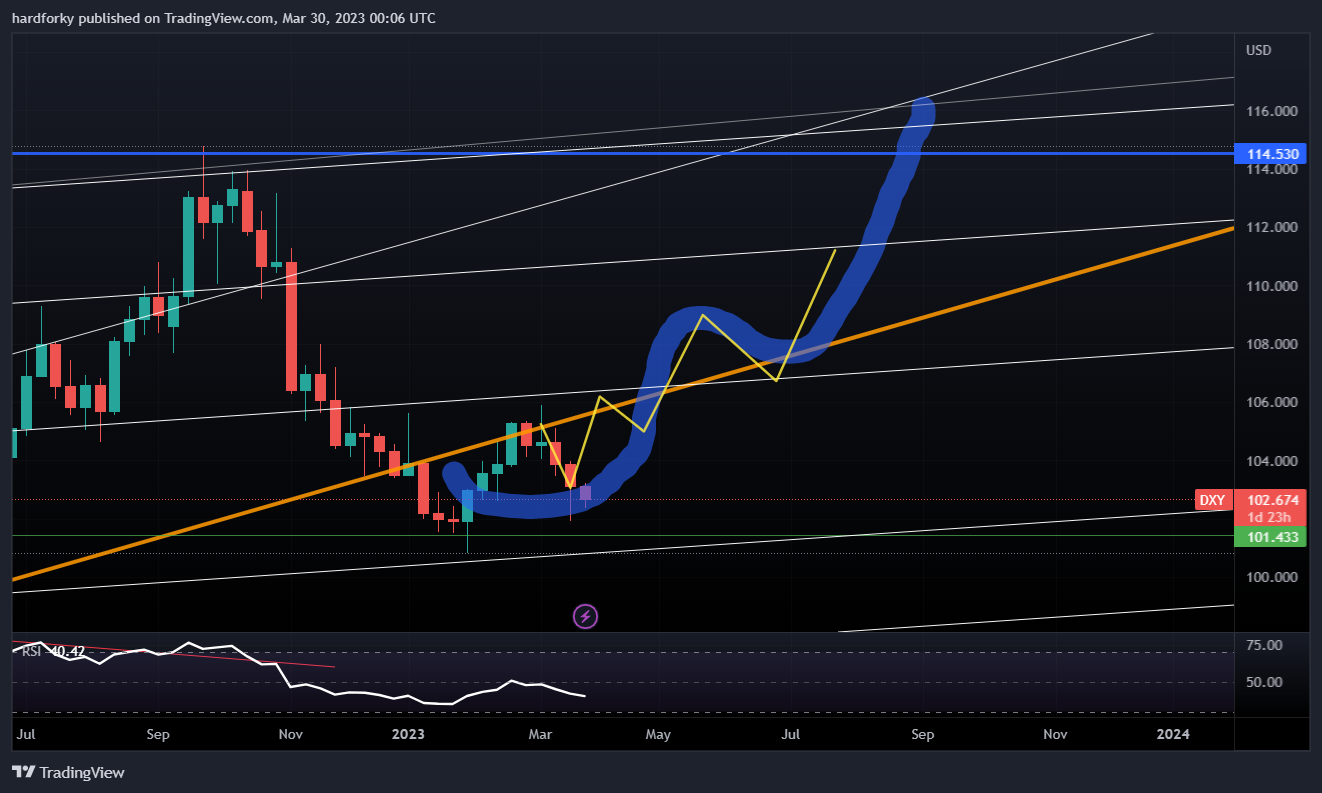This screenshot has width=1322, height=793.
Task: Click the 102.674 current price label
Action: pos(1272,499)
